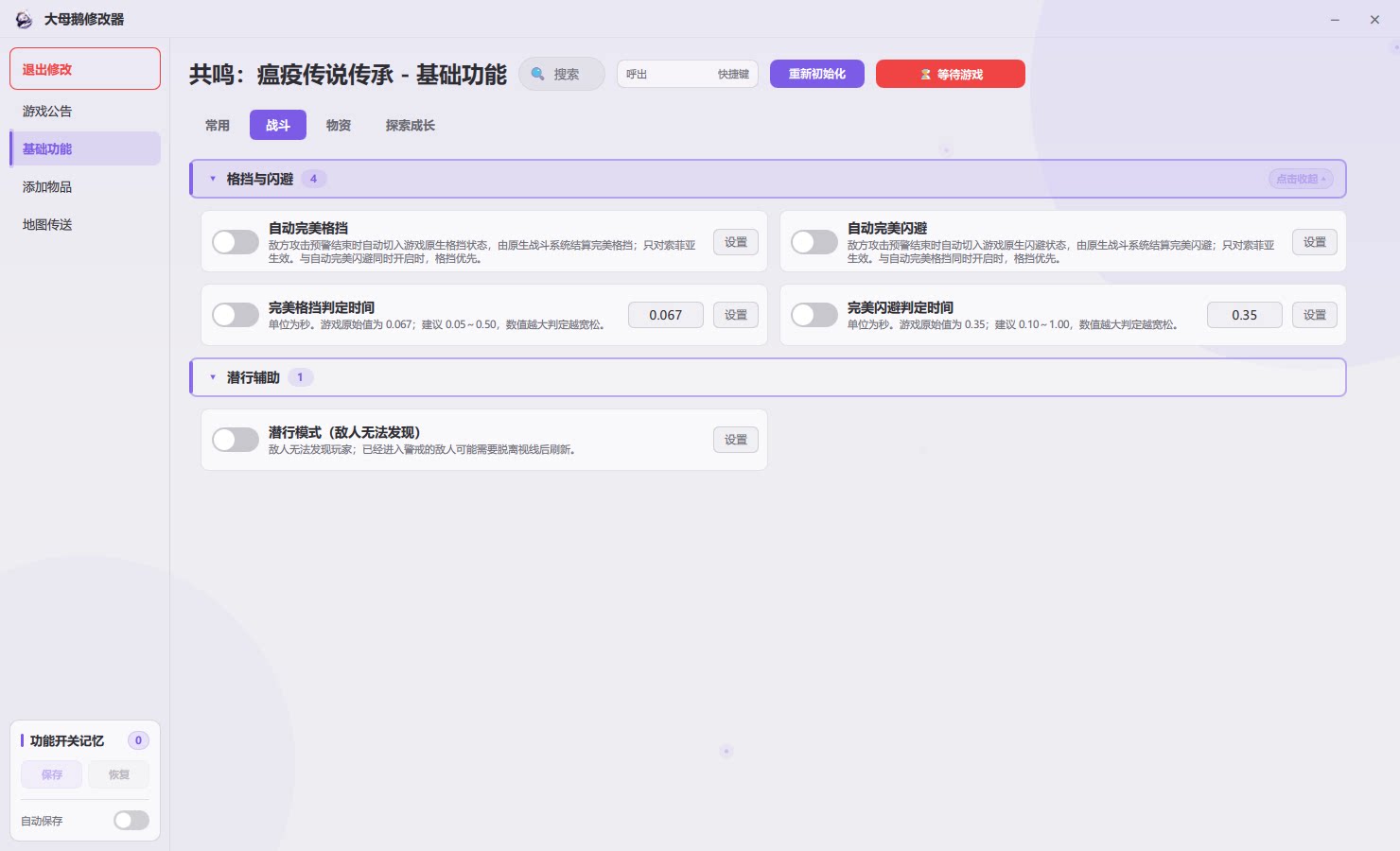The image size is (1400, 851).
Task: Click the 呼出 快捷键 hotkey field
Action: [x=688, y=74]
